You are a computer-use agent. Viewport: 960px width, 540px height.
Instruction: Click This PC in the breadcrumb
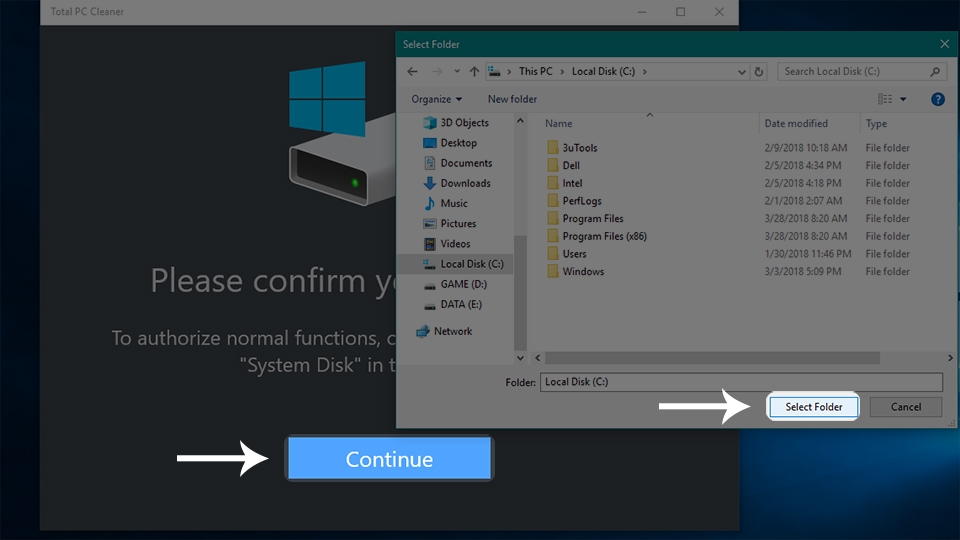tap(536, 72)
